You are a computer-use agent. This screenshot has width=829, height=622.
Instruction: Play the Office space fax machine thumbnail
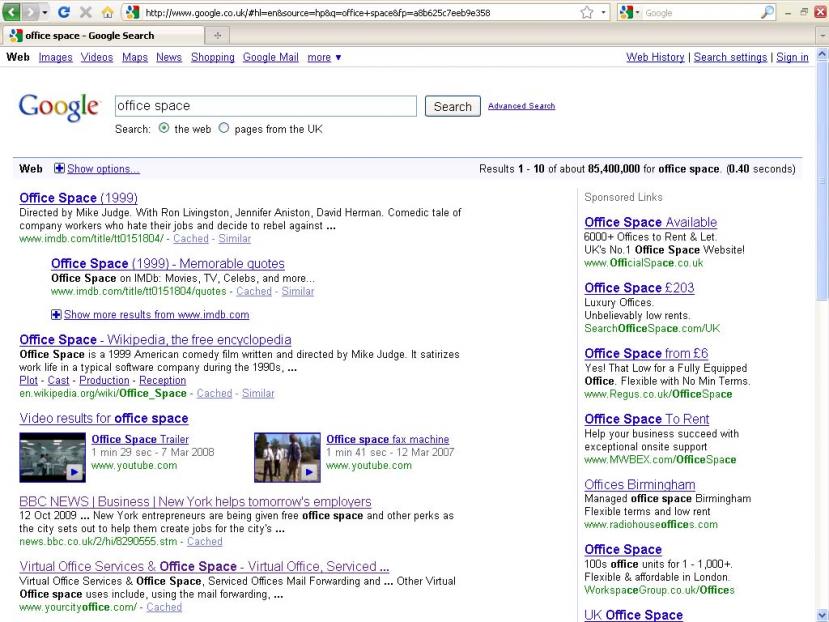pos(287,458)
